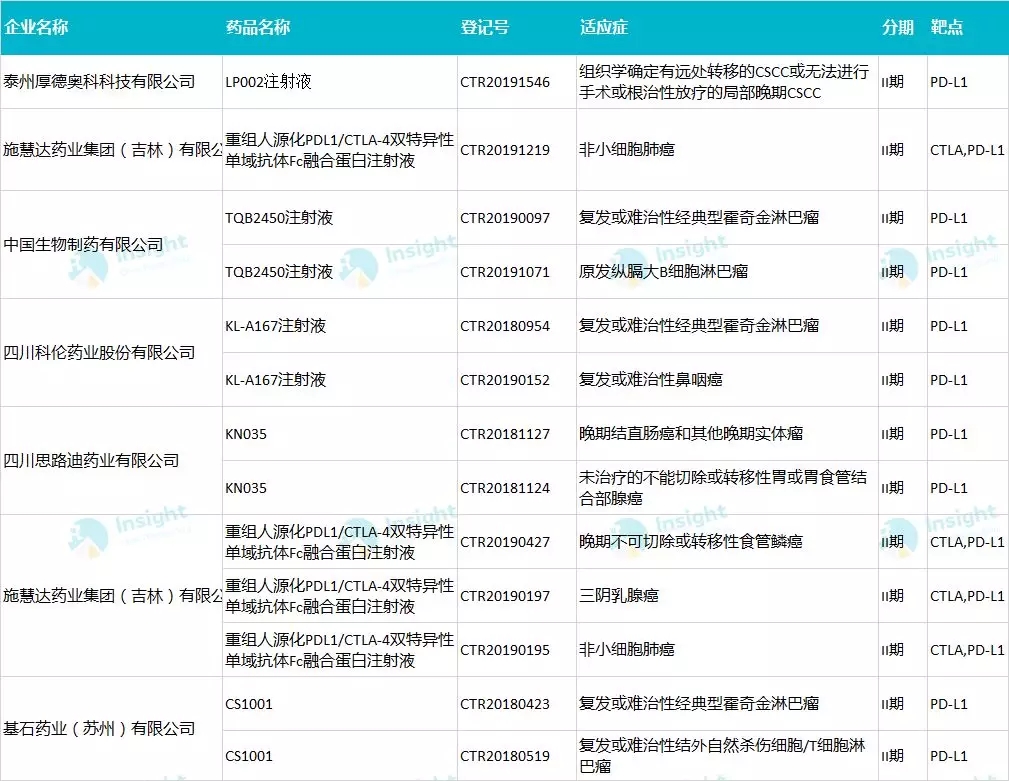Select registration number CTR20180423
This screenshot has height=781, width=1009.
pos(505,704)
